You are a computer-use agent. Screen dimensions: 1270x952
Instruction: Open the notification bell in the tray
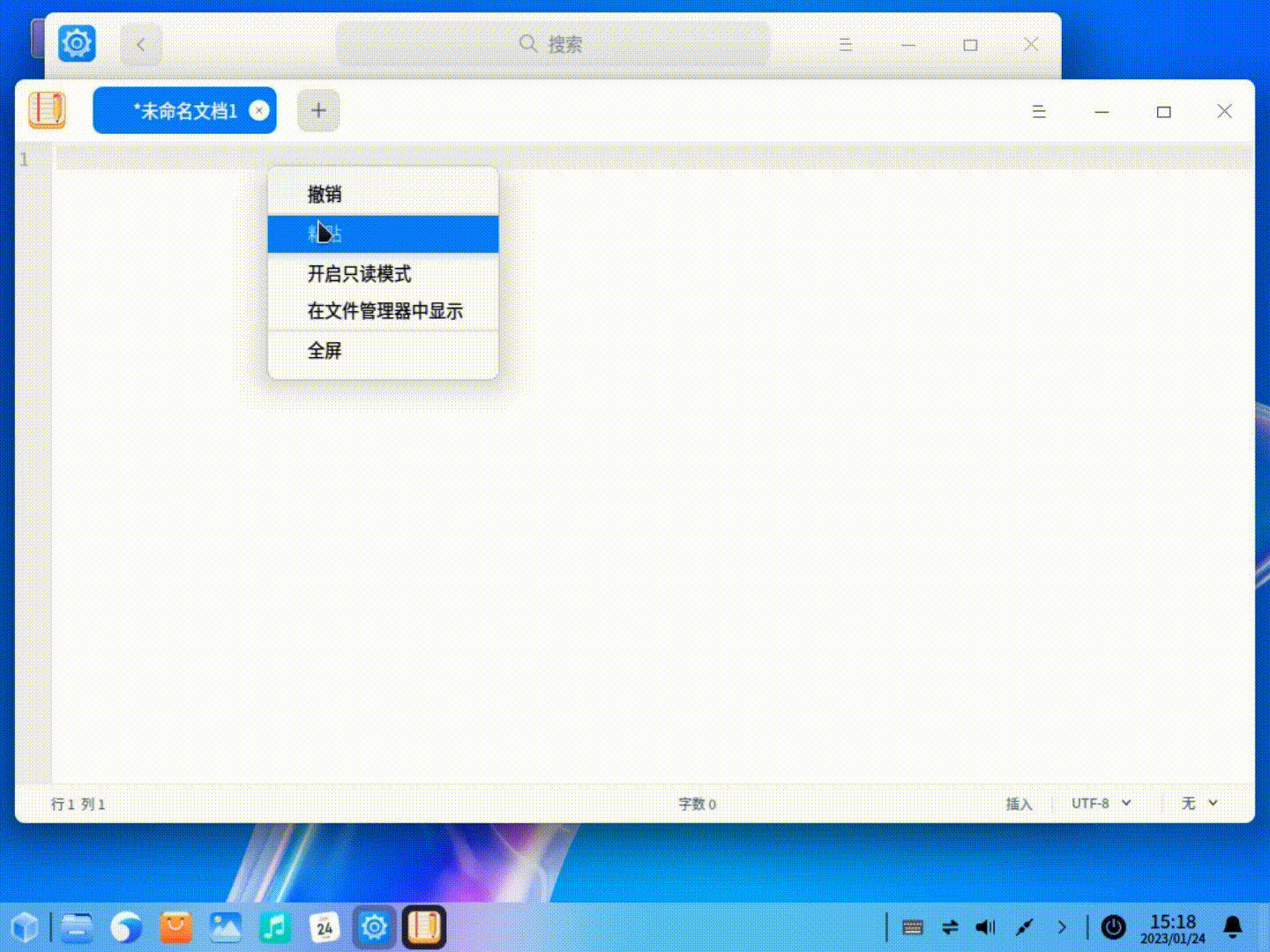(x=1232, y=926)
